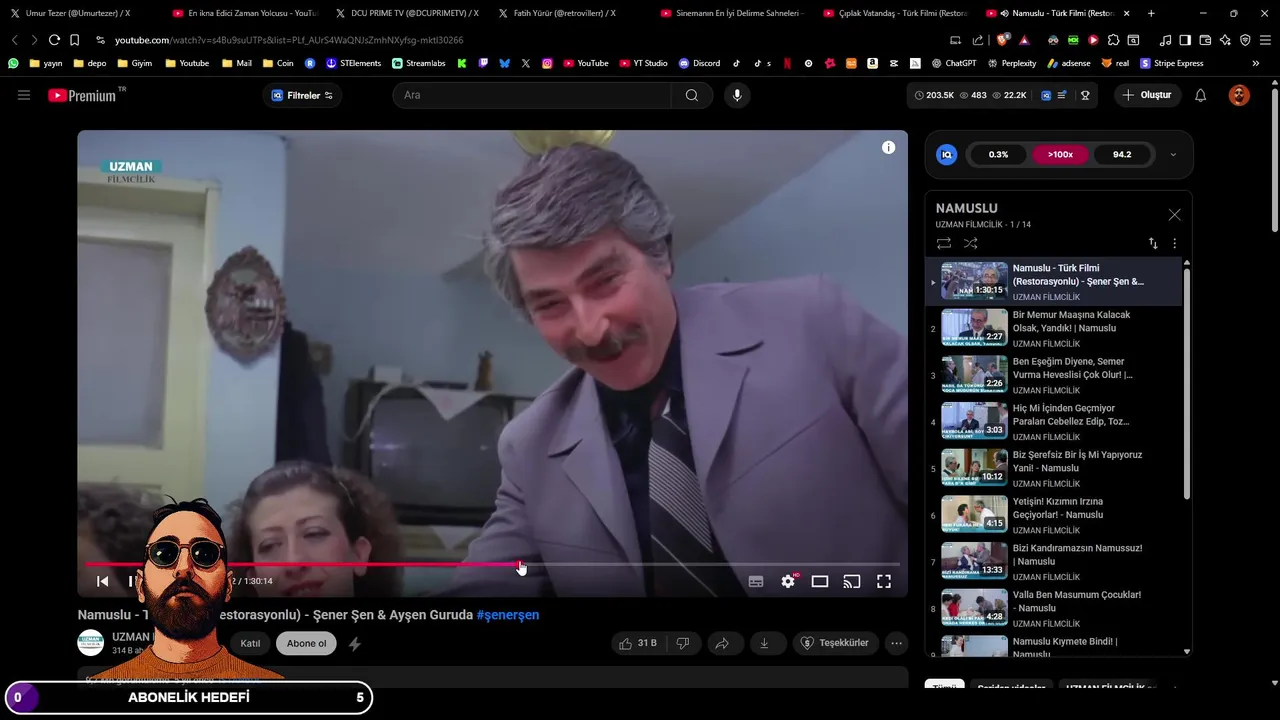
Task: Click the magnifier search button
Action: [692, 95]
